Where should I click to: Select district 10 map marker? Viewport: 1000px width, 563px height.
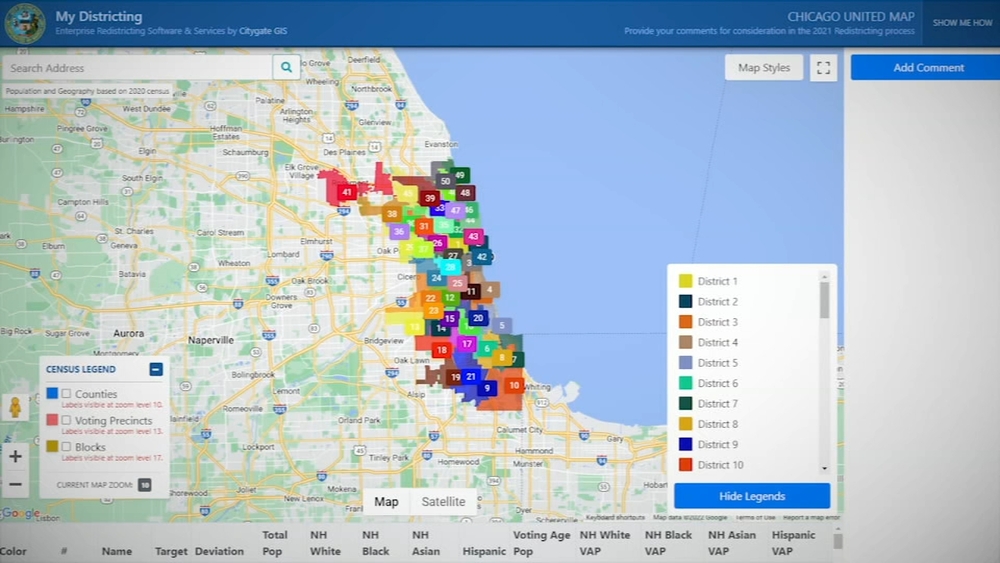tap(513, 385)
